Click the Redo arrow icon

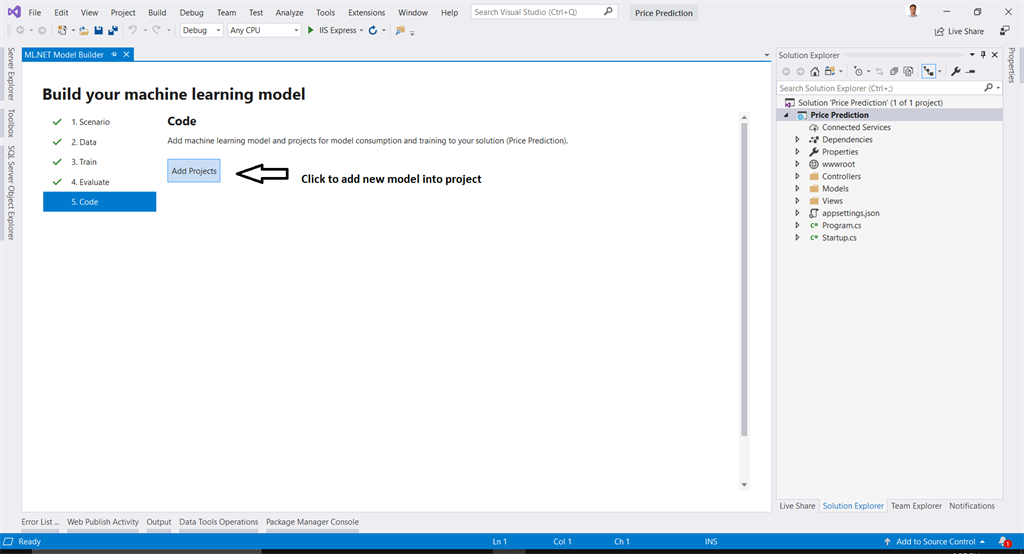[x=156, y=30]
